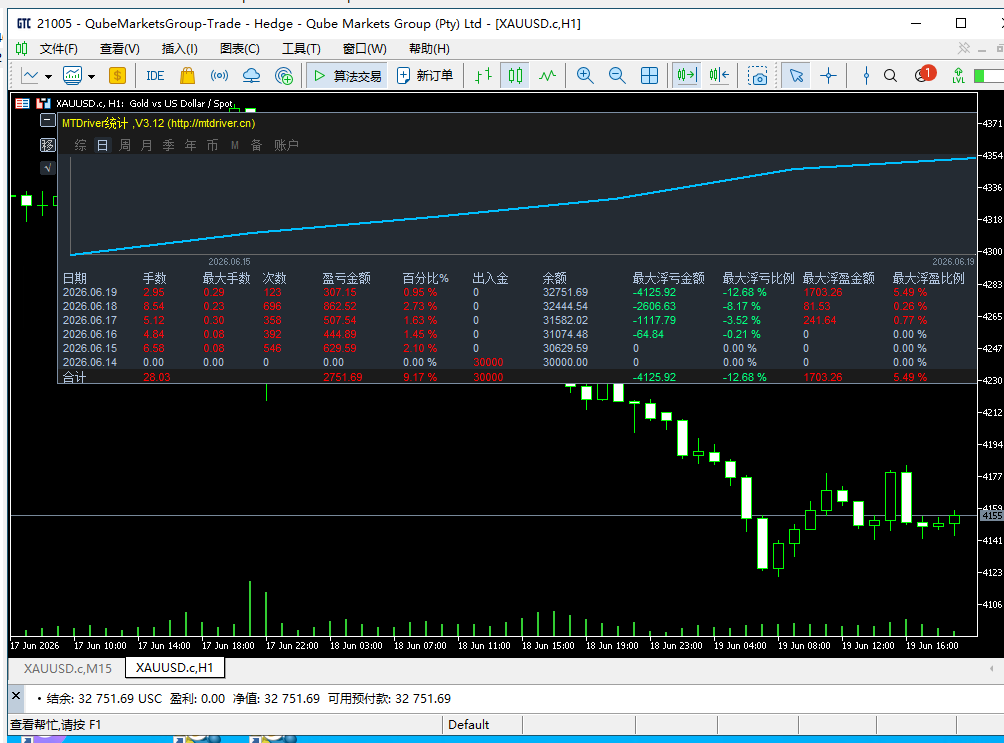The width and height of the screenshot is (1004, 743).
Task: Switch chart to bar chart
Action: pyautogui.click(x=483, y=76)
